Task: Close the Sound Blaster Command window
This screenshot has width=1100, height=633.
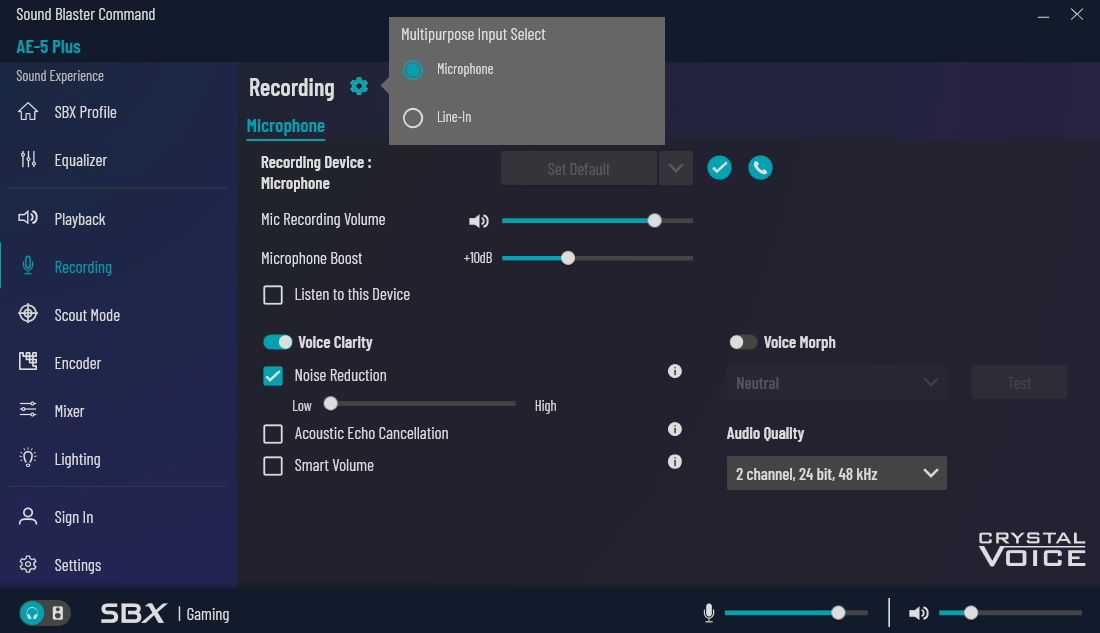Action: click(1077, 14)
